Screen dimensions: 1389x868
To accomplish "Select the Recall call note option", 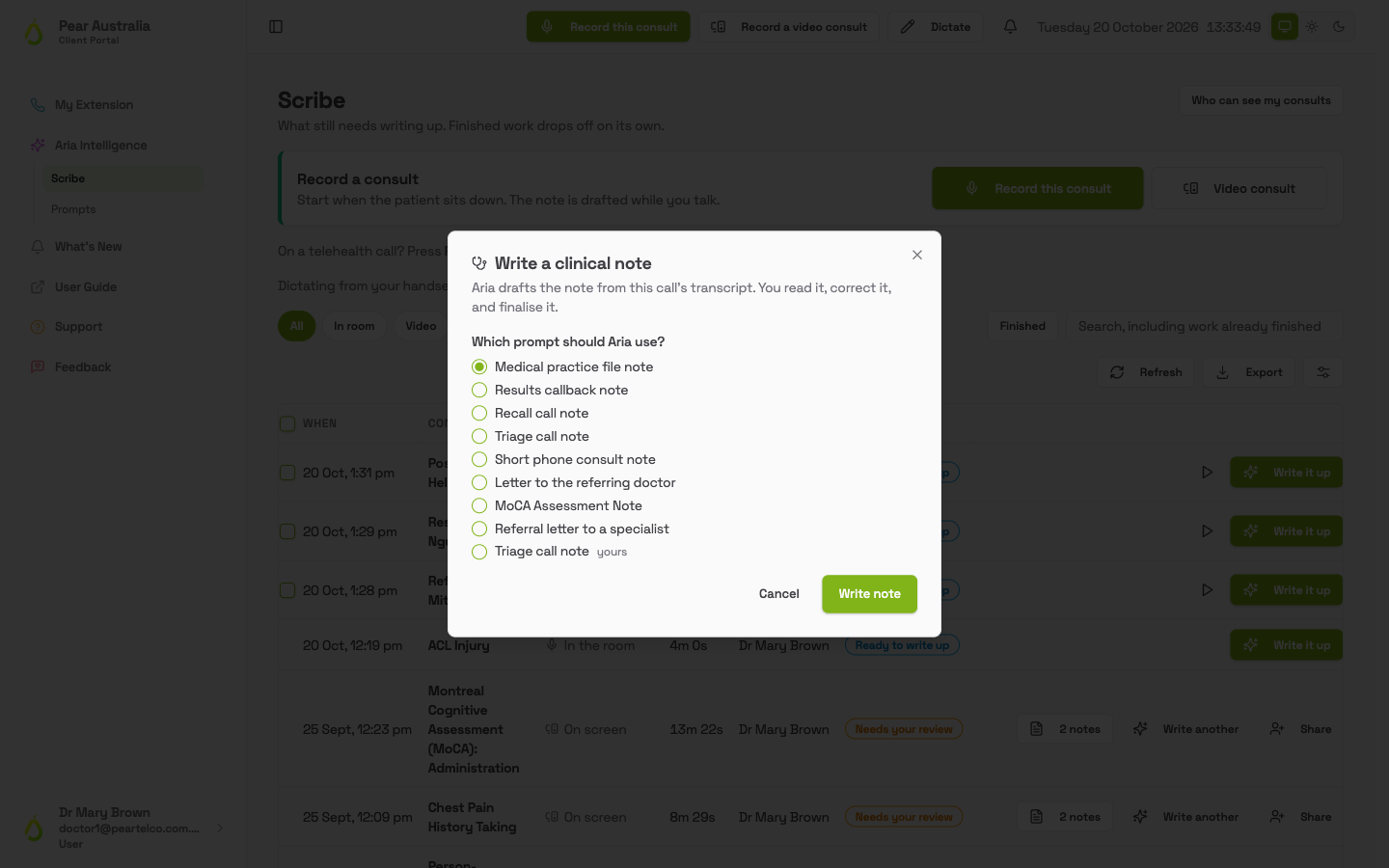I will pos(479,413).
